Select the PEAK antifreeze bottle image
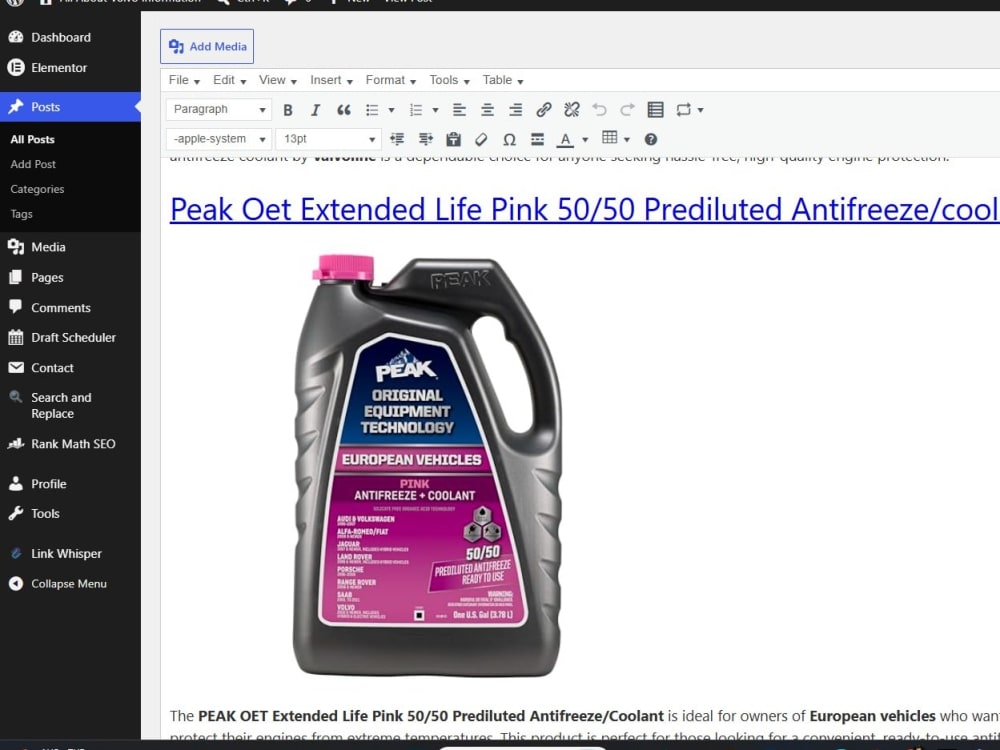The height and width of the screenshot is (750, 1000). coord(426,464)
